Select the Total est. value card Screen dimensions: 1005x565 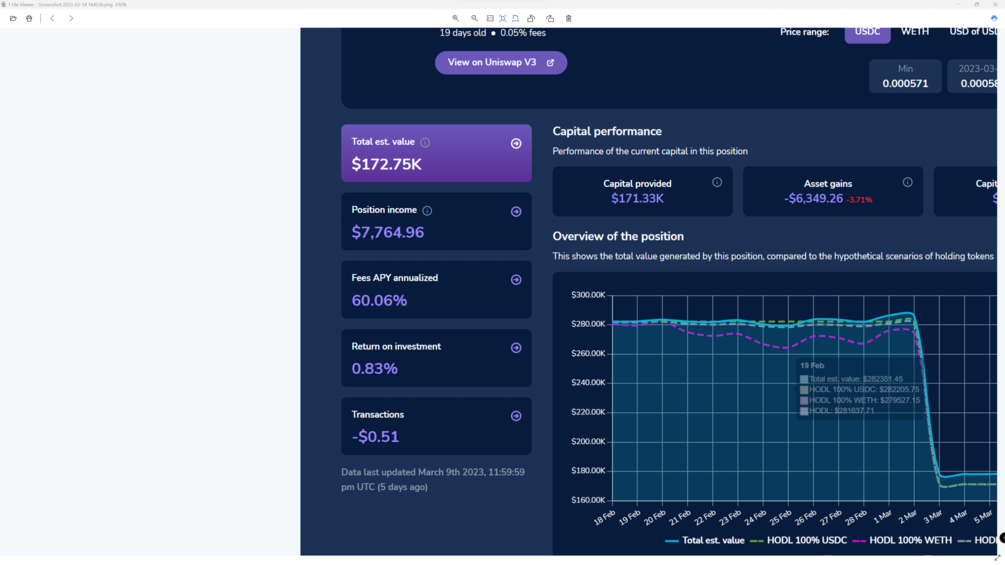coord(436,154)
